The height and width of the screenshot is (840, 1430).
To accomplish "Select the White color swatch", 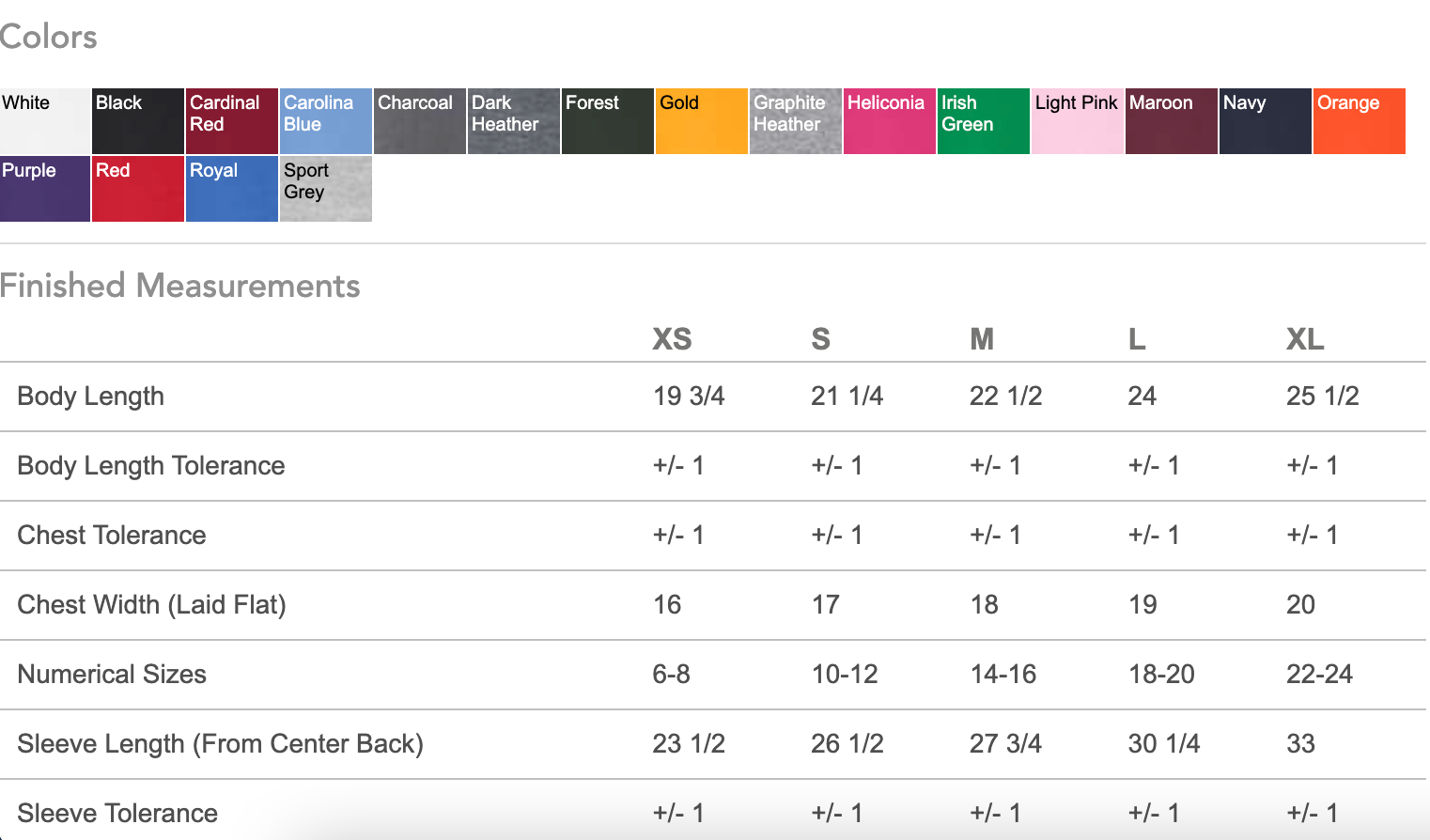I will [x=45, y=121].
